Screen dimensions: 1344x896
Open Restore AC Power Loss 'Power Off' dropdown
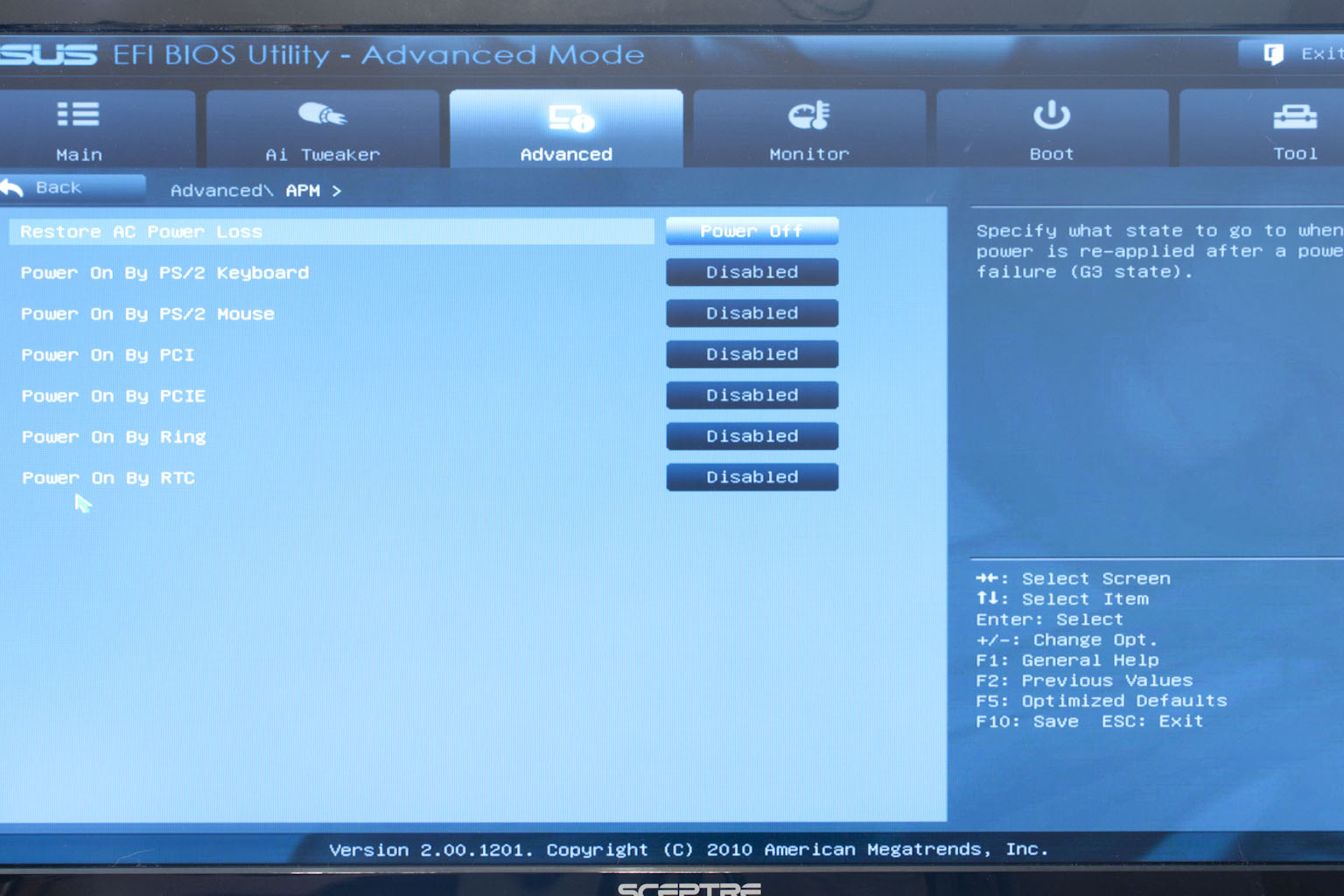[x=752, y=231]
